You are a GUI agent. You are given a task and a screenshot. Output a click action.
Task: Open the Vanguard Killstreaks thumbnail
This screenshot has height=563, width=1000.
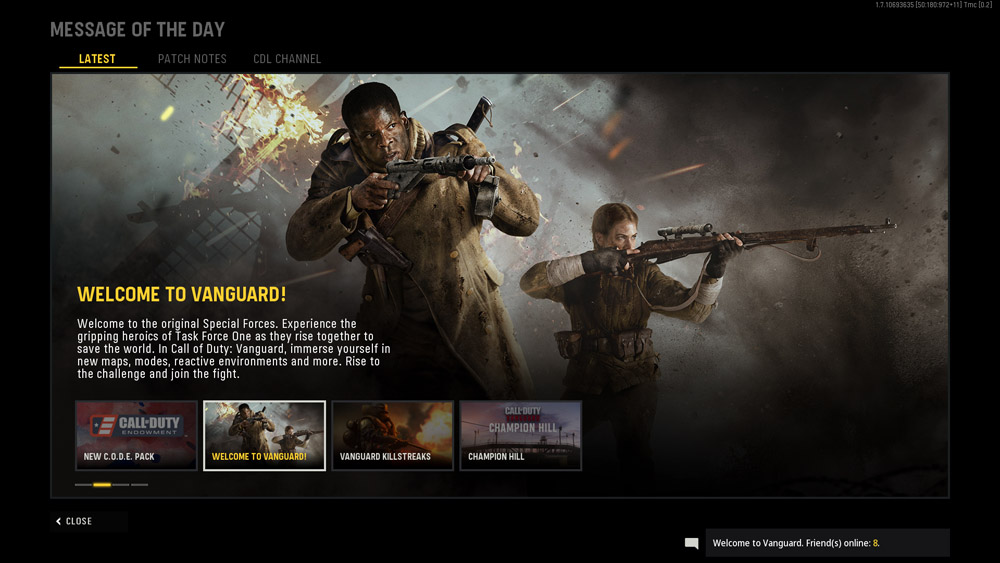(392, 435)
